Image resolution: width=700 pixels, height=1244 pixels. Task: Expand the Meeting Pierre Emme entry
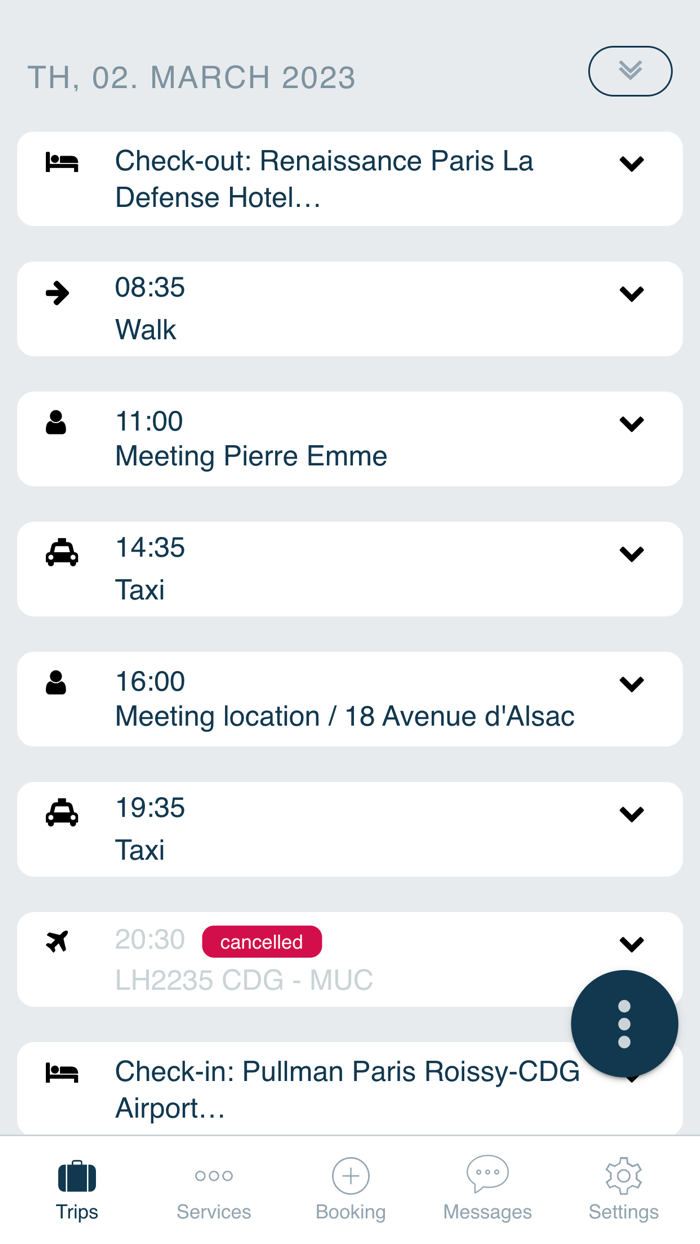[x=631, y=423]
